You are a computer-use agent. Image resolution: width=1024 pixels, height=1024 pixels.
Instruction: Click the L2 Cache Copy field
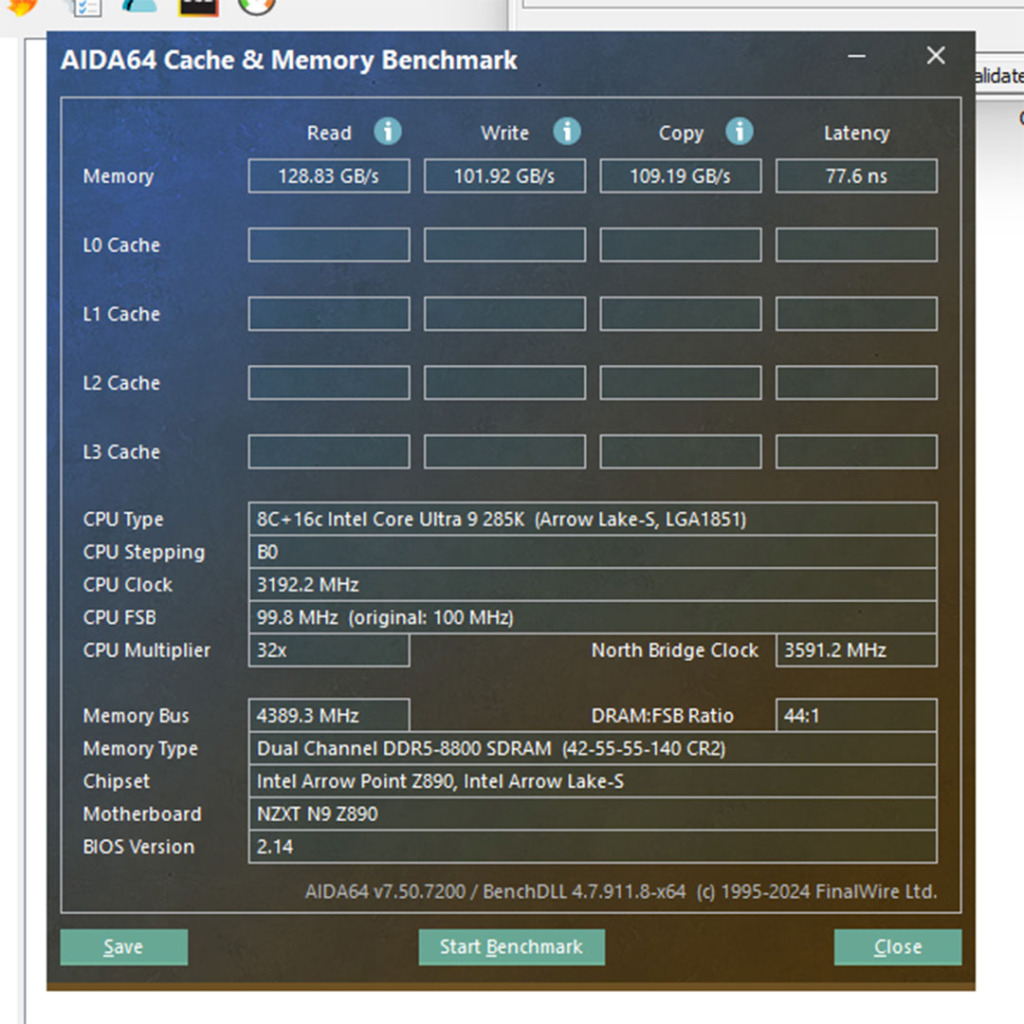pyautogui.click(x=680, y=383)
